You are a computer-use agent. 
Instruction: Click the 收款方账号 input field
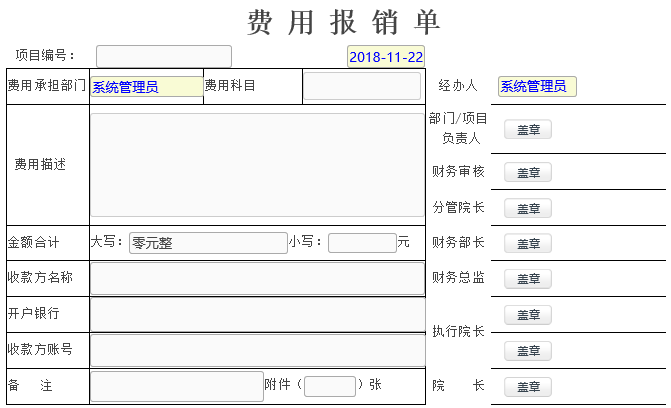click(x=257, y=350)
